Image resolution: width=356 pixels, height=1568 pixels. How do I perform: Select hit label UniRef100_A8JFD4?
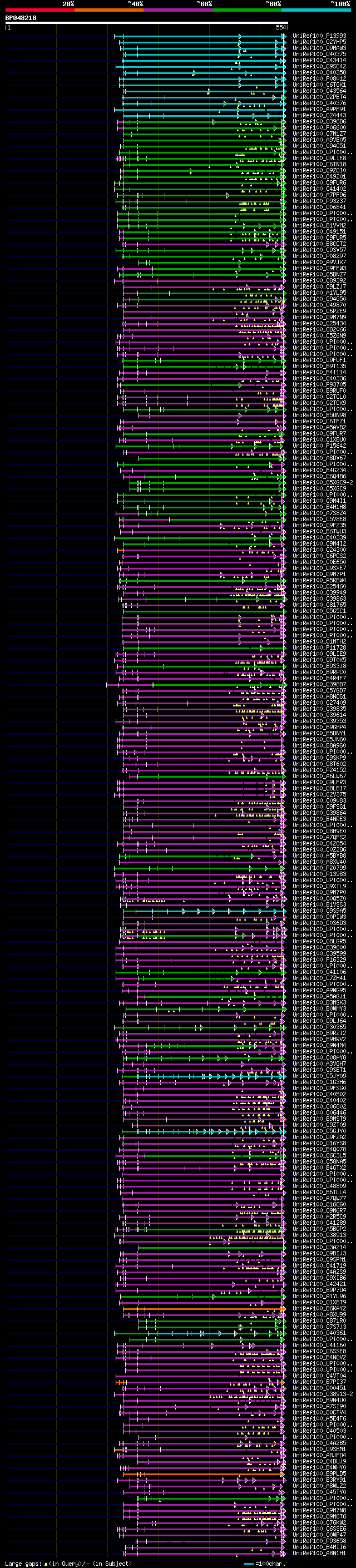(319, 1455)
